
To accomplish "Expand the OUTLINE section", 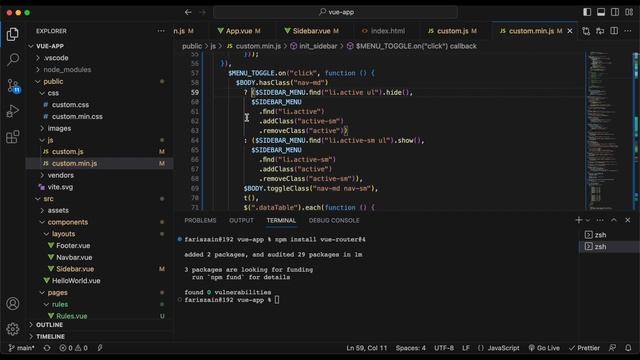I will [100, 325].
